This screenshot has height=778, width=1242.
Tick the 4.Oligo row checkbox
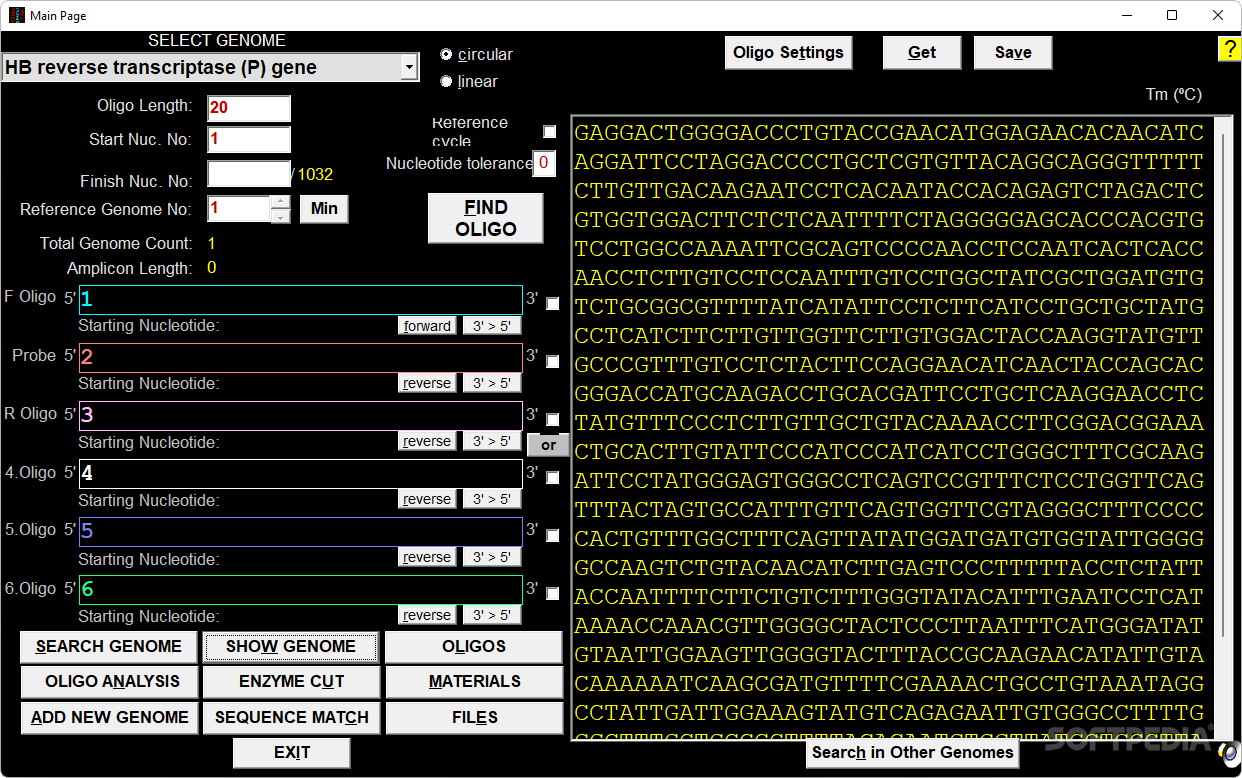coord(553,478)
